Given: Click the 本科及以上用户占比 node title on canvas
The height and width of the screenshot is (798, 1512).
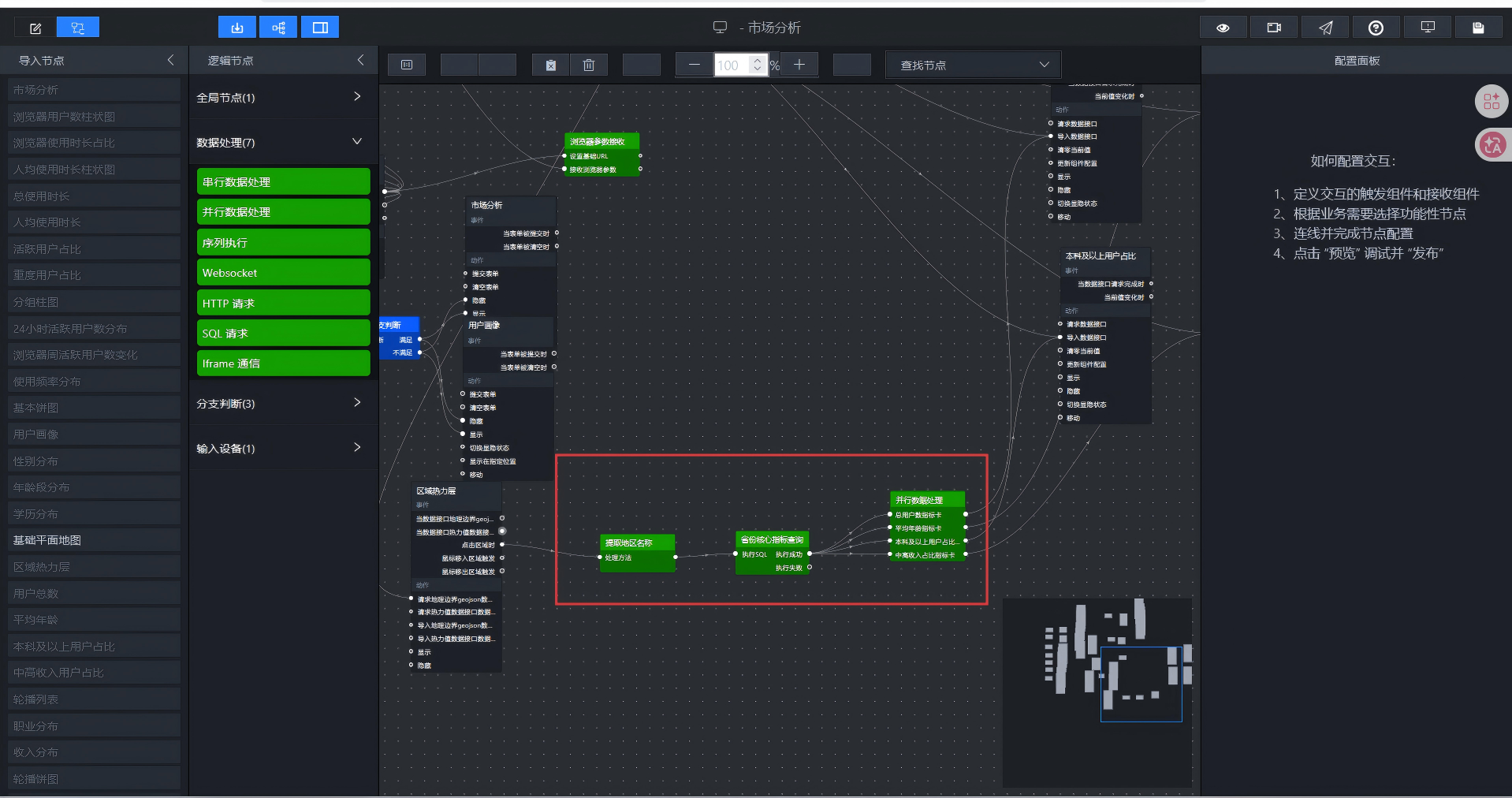Looking at the screenshot, I should [x=1100, y=255].
